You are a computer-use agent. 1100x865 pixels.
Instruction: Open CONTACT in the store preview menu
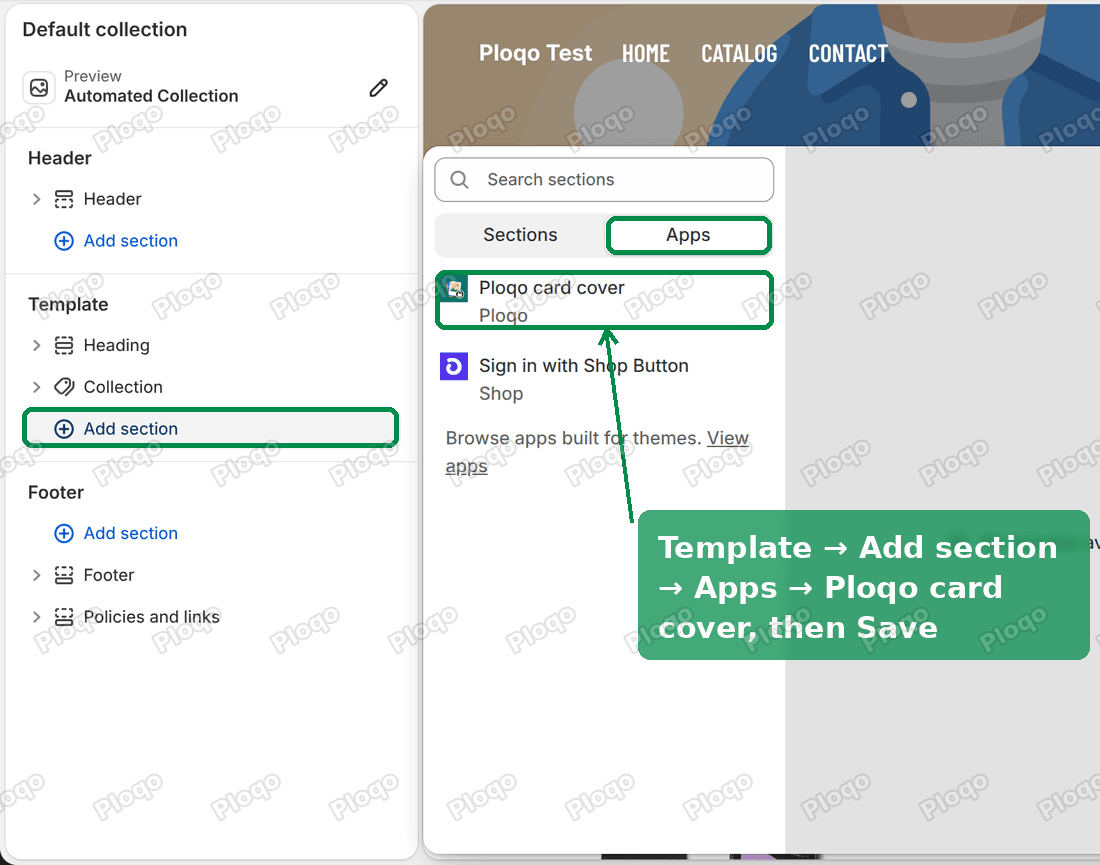pos(848,53)
